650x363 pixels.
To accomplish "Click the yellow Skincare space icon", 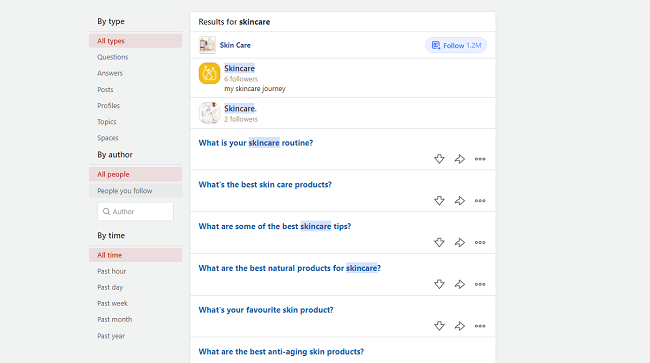I will coord(209,73).
